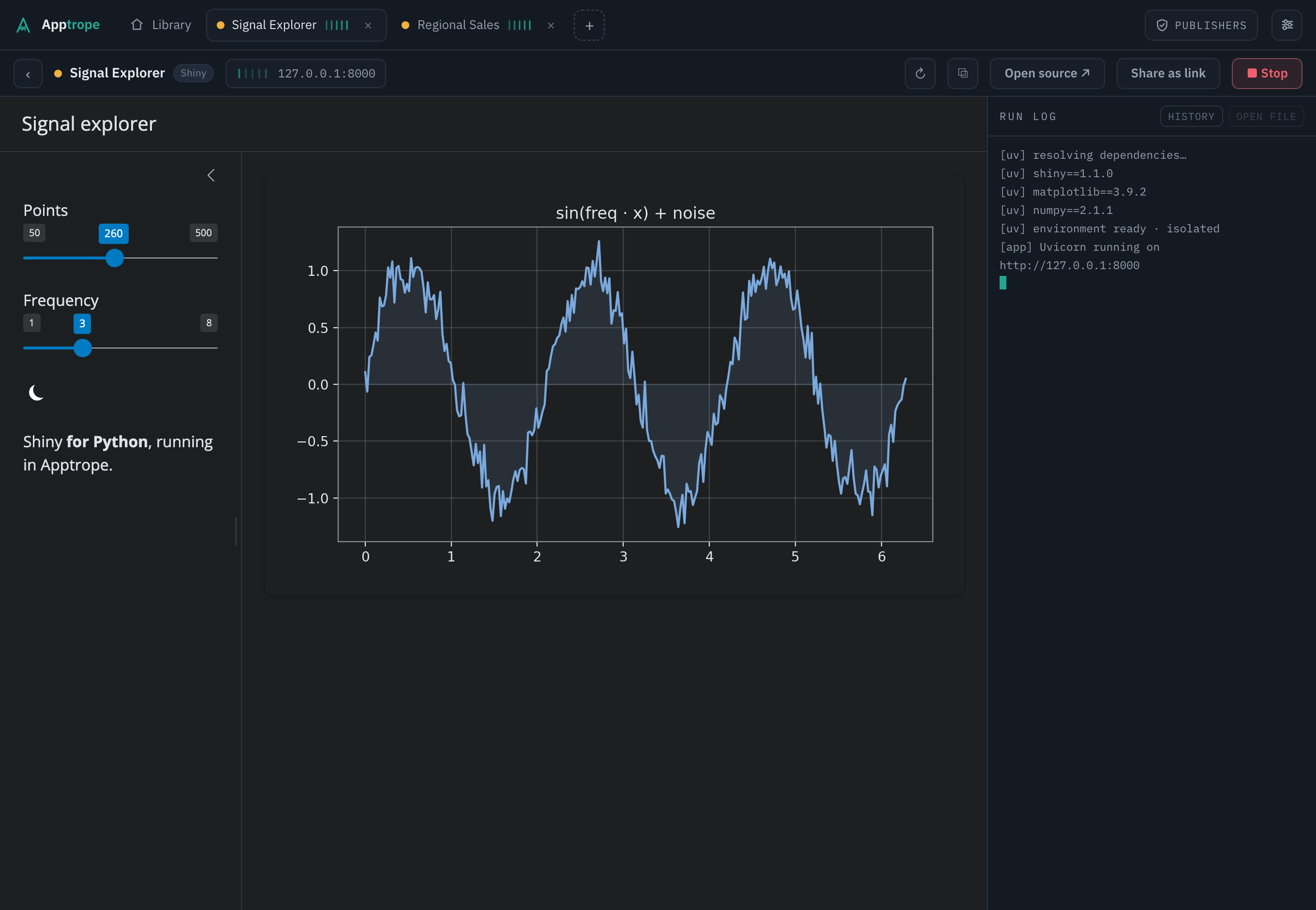Screen dimensions: 1316x910
Task: Stop the running app
Action: [1267, 74]
